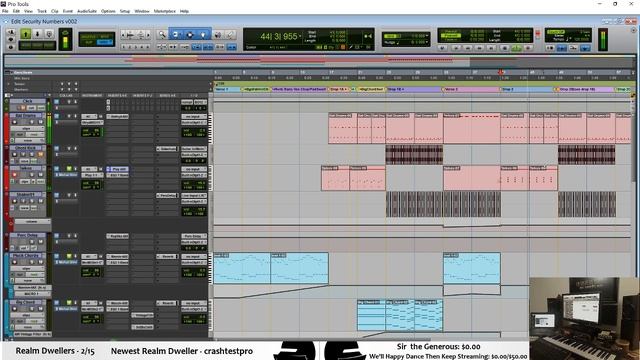This screenshot has height=360, width=640.
Task: Select the Scrubber tool
Action: coord(218,35)
